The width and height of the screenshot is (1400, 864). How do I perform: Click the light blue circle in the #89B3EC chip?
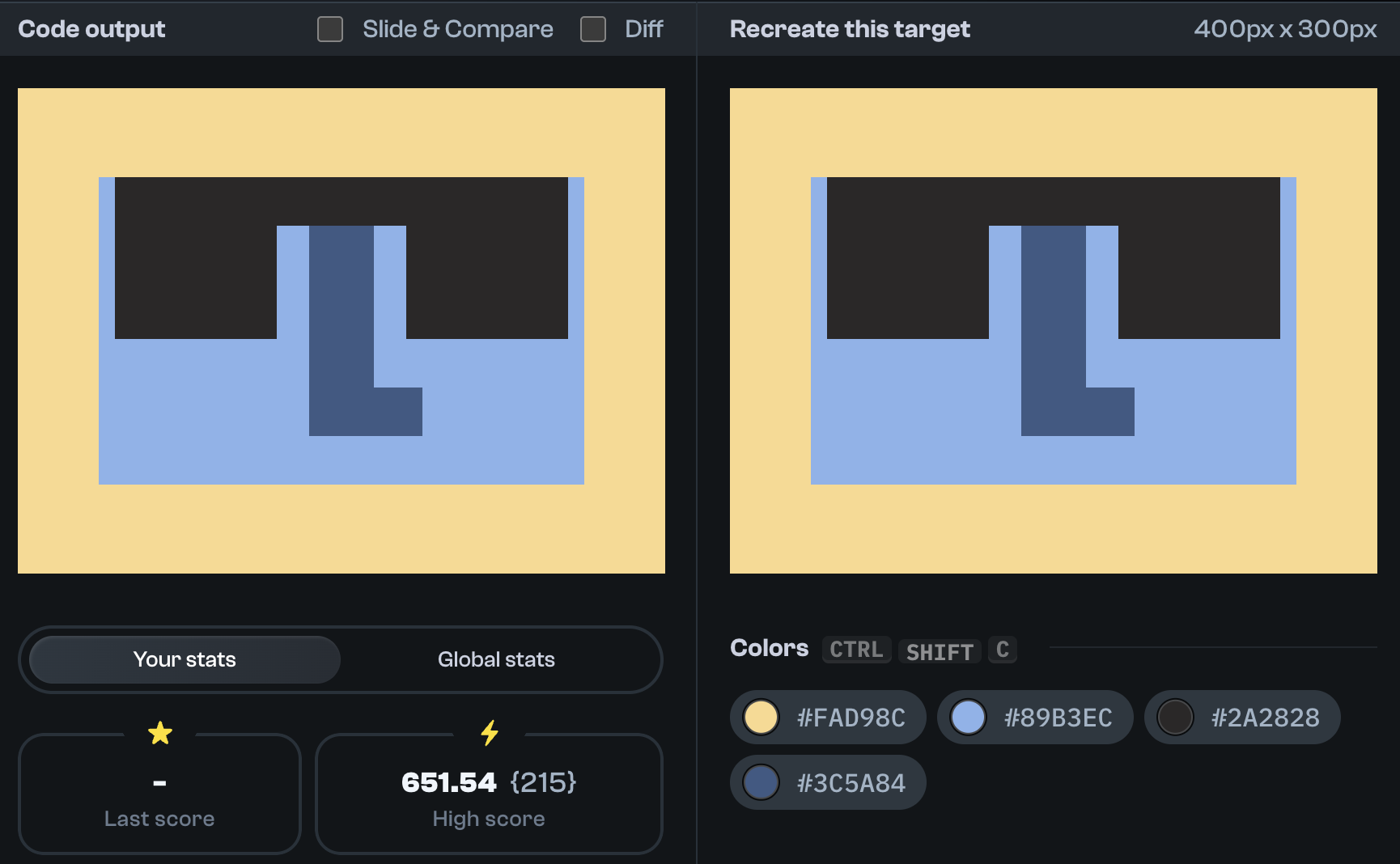(x=968, y=717)
